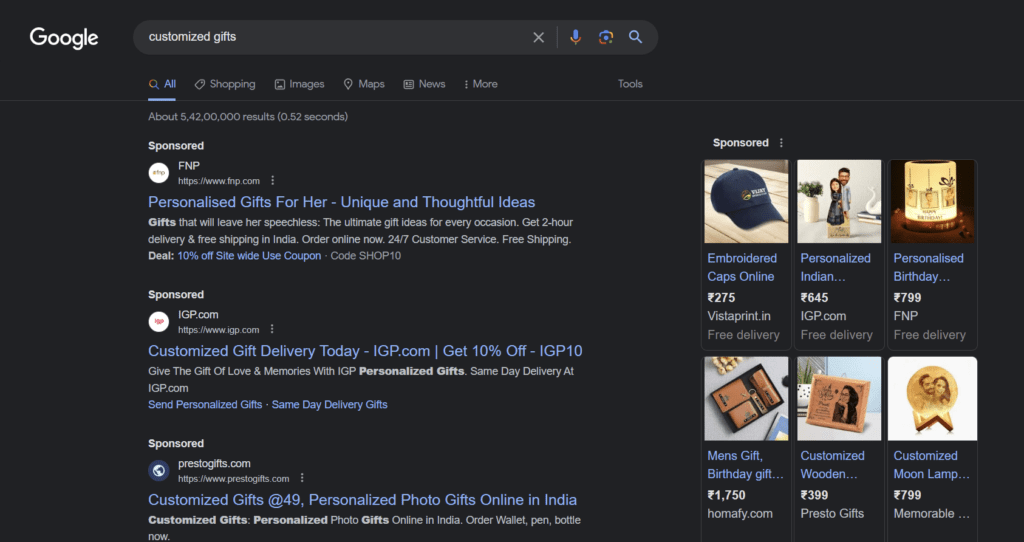The height and width of the screenshot is (542, 1024).
Task: Open Customized Moon Lamp product link
Action: click(x=931, y=465)
